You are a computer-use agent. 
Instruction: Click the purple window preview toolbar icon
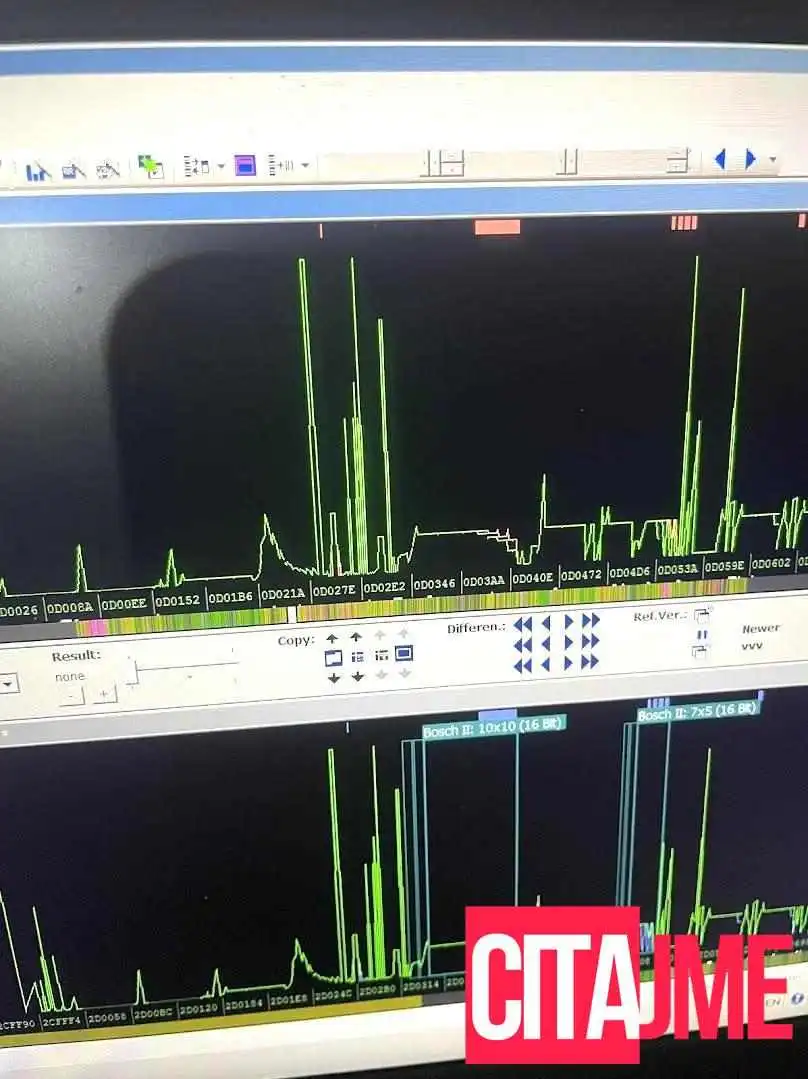coord(245,165)
